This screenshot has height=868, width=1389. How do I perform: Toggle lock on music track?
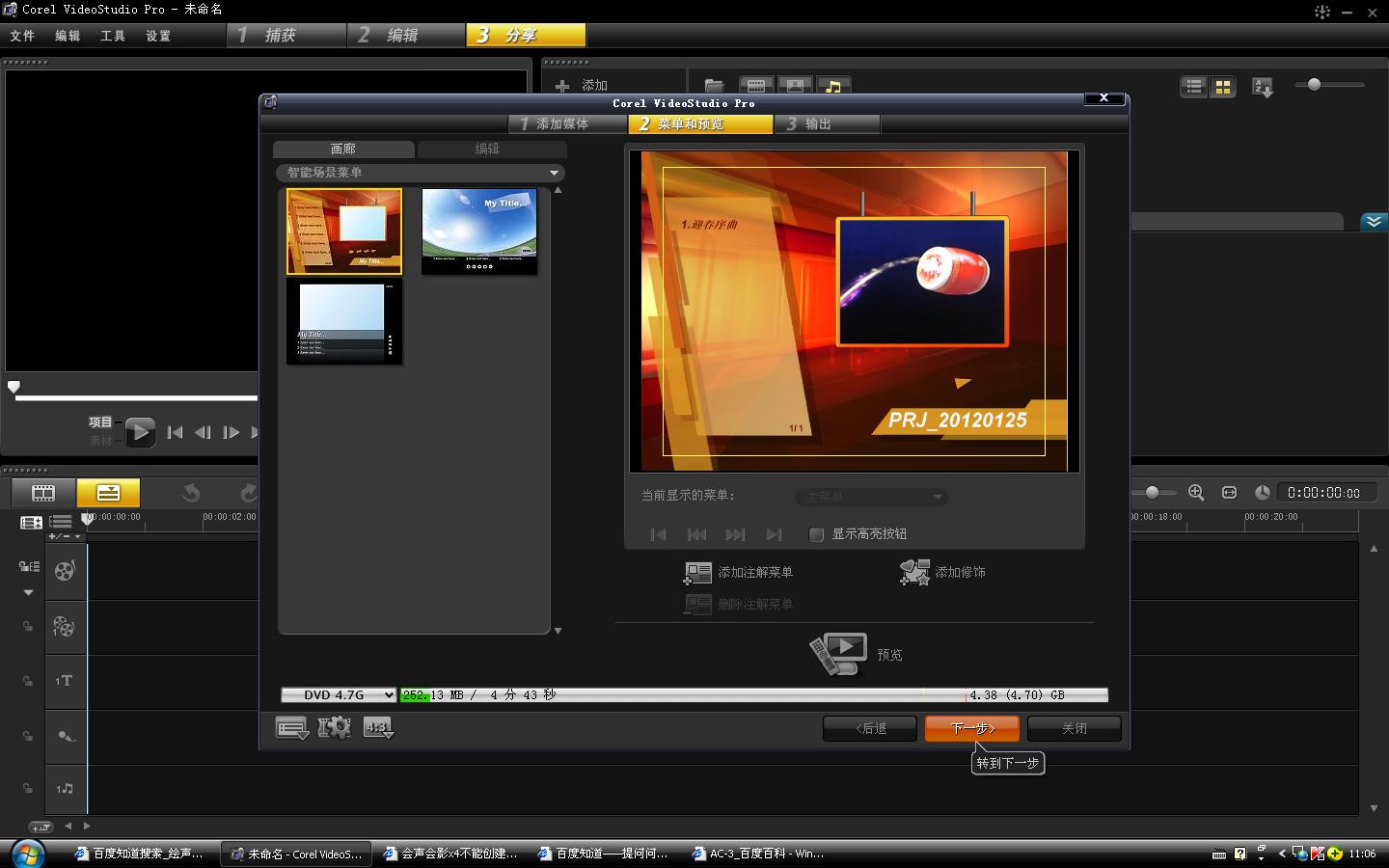click(28, 788)
